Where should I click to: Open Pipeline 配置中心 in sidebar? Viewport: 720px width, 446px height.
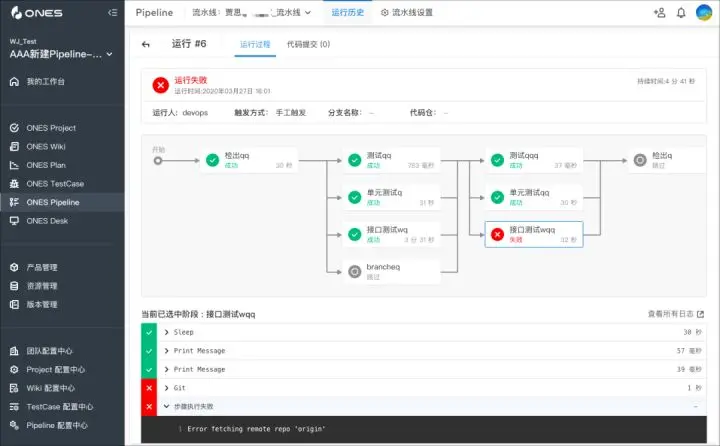pos(62,425)
